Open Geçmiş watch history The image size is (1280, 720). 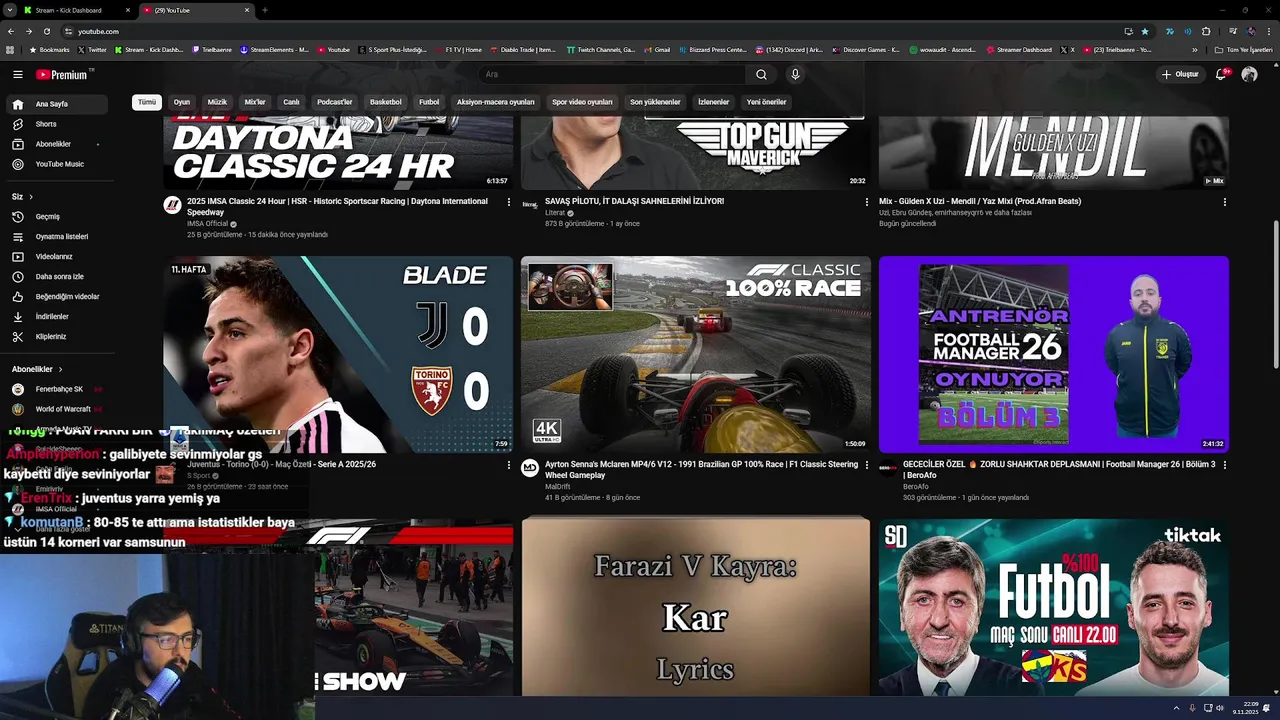pyautogui.click(x=48, y=217)
